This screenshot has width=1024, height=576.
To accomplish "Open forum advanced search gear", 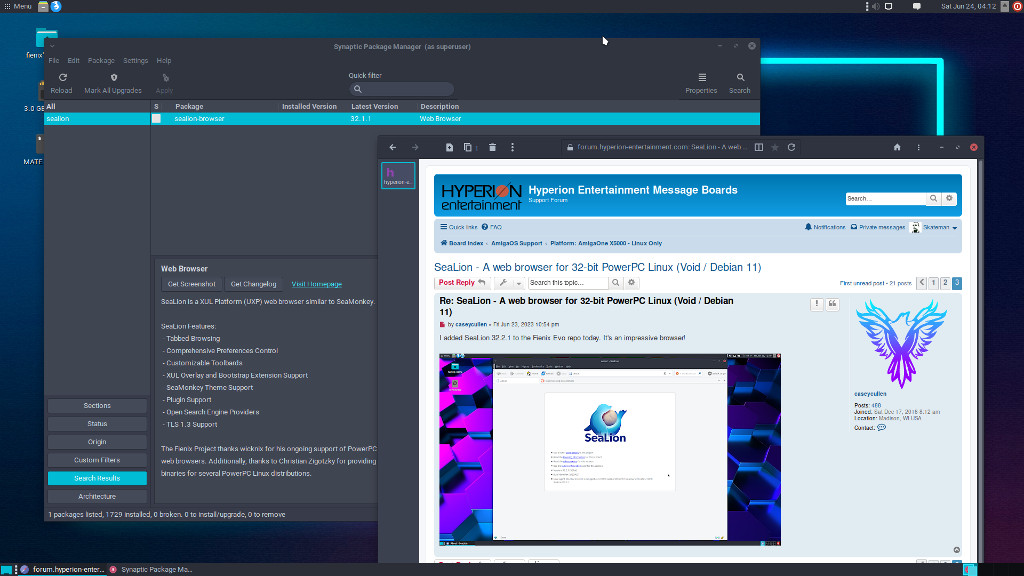I will click(x=950, y=199).
